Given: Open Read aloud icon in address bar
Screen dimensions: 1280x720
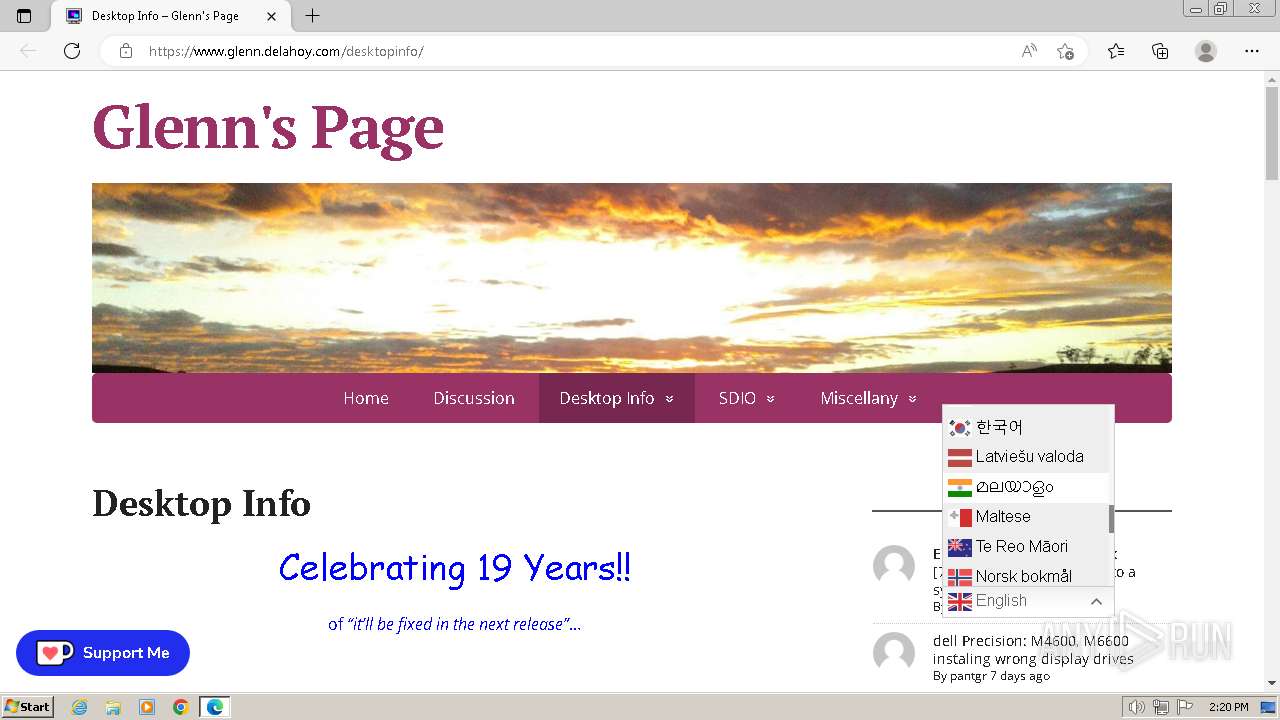Looking at the screenshot, I should tap(1029, 51).
